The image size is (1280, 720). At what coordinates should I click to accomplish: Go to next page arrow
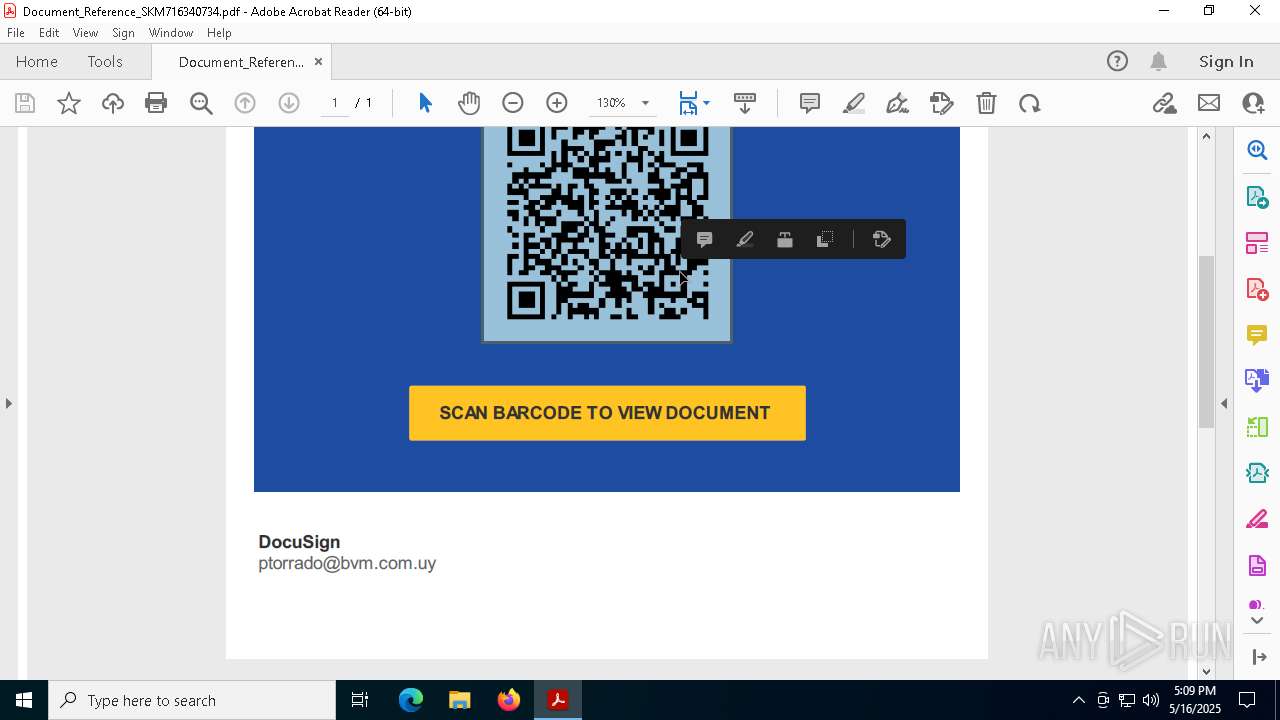(289, 103)
